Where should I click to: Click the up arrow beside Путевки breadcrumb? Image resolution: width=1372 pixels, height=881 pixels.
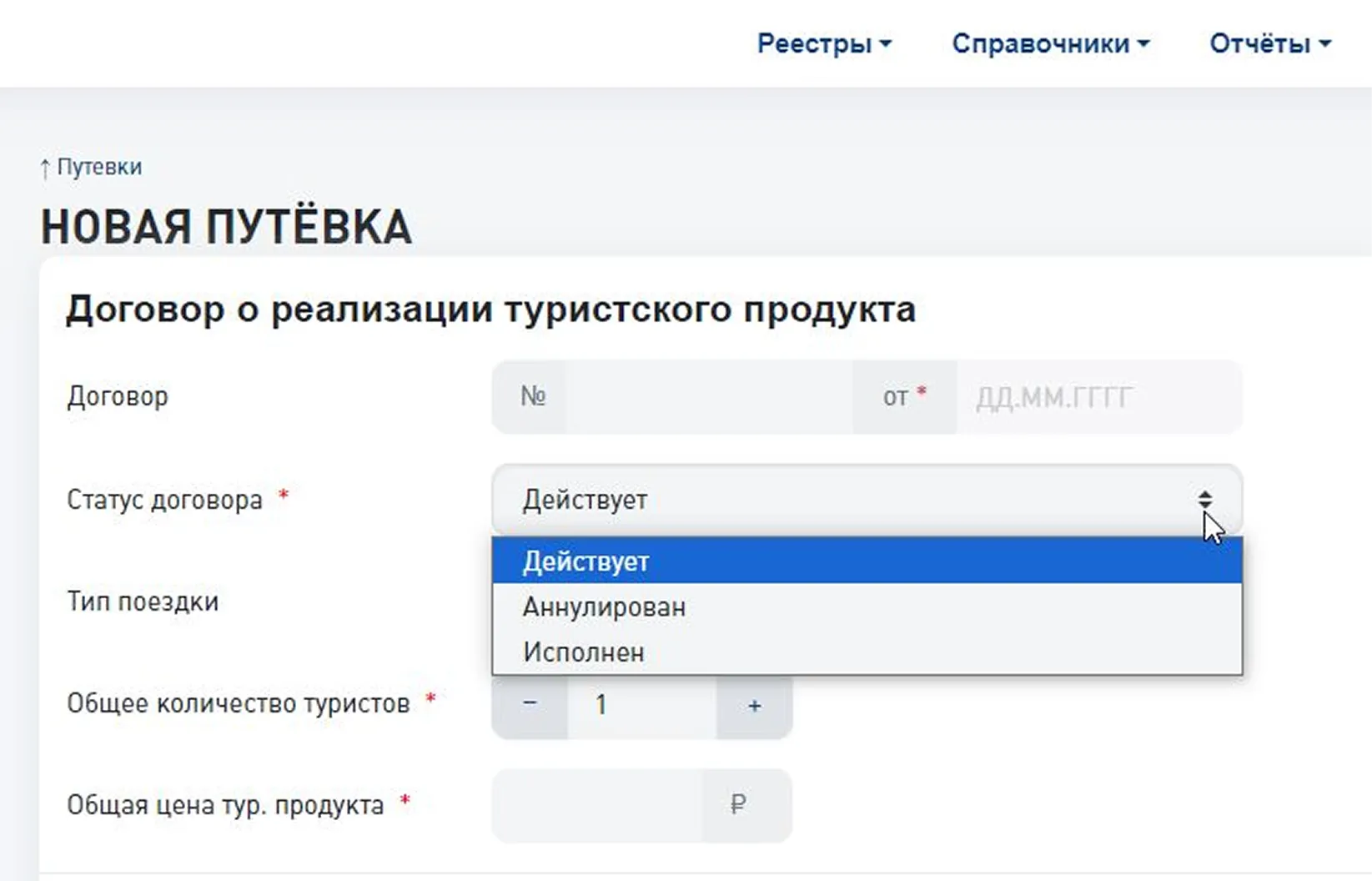coord(44,166)
